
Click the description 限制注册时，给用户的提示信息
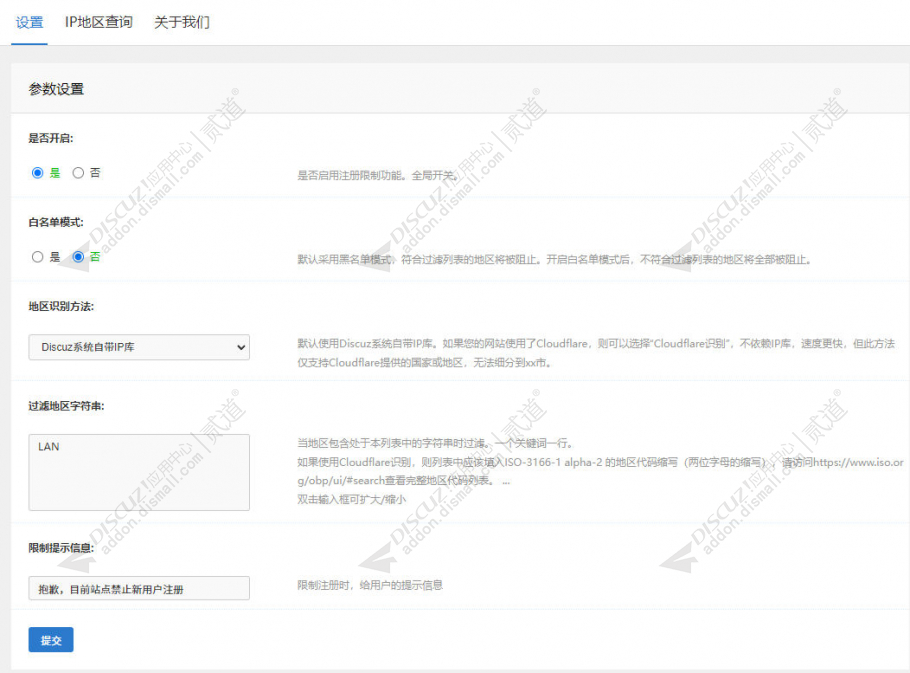370,585
